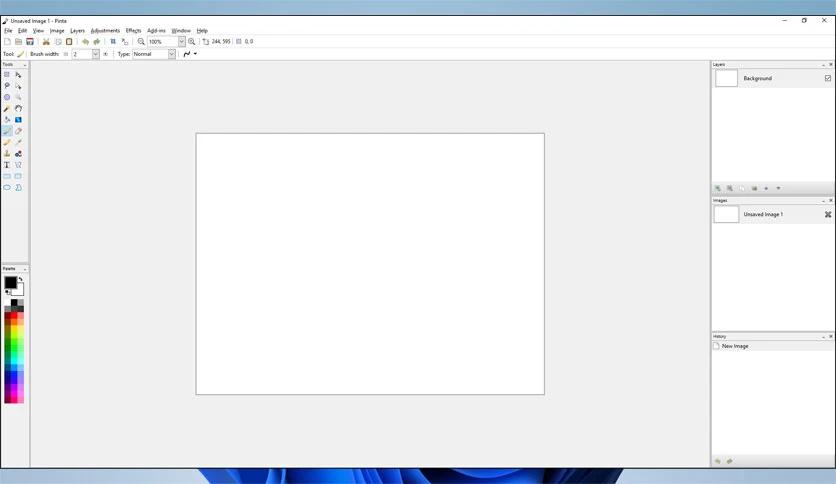Select the Magic Wand tool
836x484 pixels.
pos(7,108)
